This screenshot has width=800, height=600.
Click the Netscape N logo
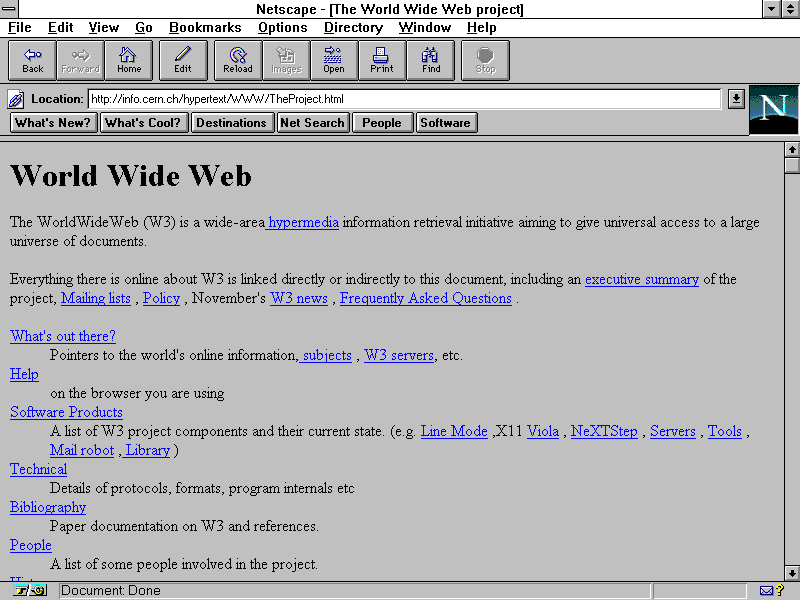coord(773,110)
